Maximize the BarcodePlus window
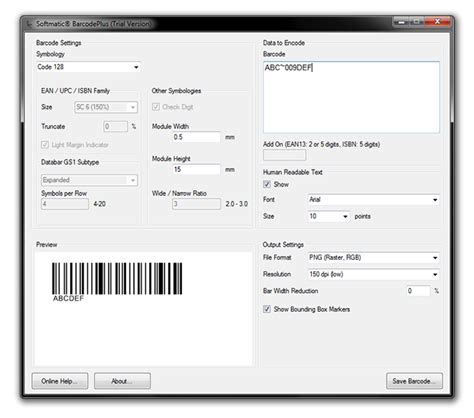This screenshot has height=418, width=474. (417, 22)
